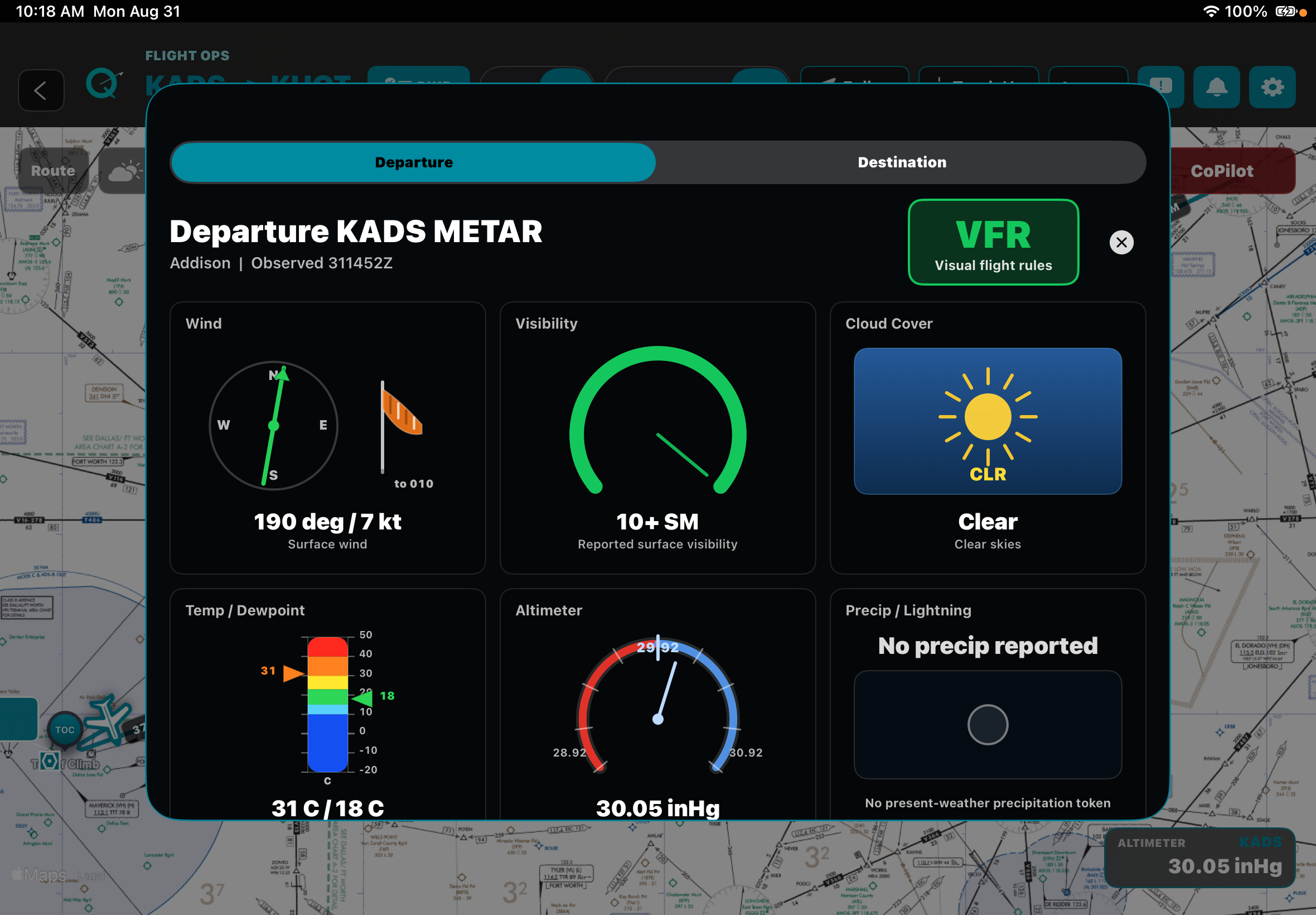The width and height of the screenshot is (1316, 915).
Task: Click the altimeter gauge dial
Action: (657, 706)
